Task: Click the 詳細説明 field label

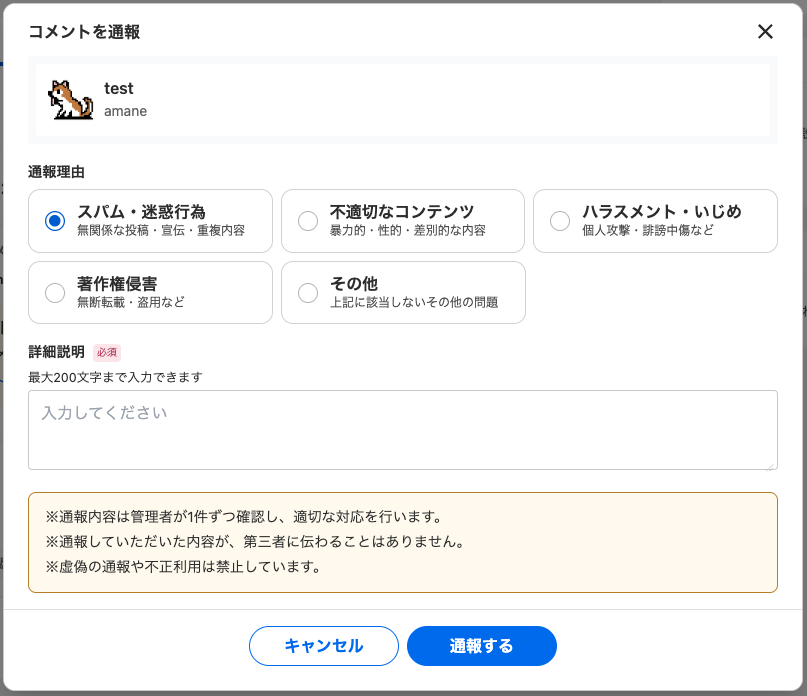Action: [x=56, y=352]
